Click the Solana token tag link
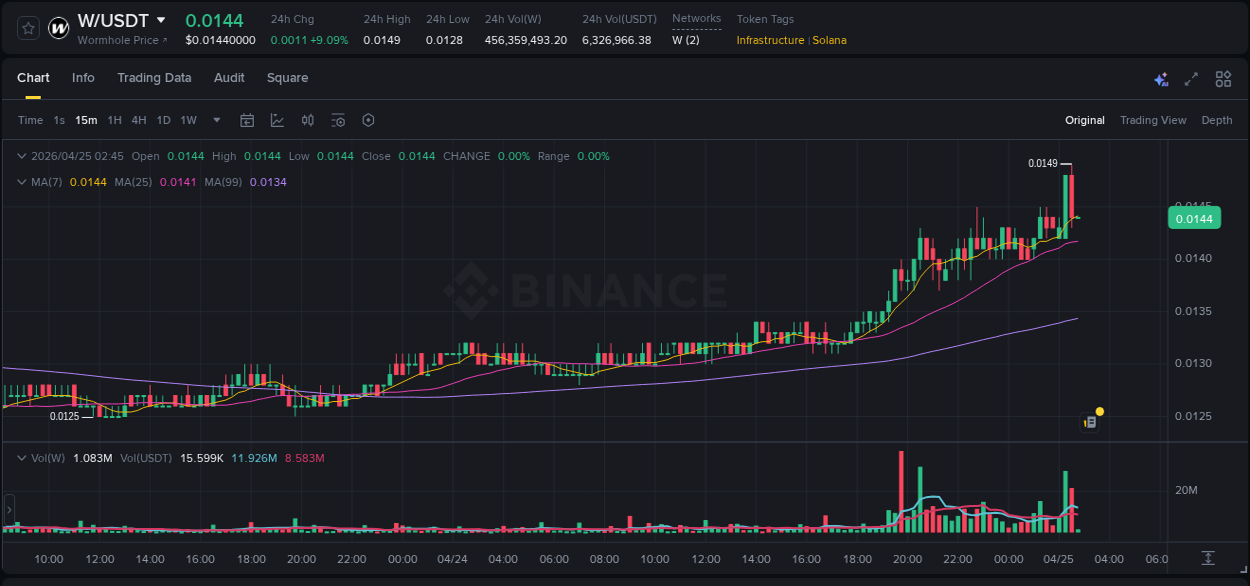This screenshot has height=586, width=1250. coord(830,40)
